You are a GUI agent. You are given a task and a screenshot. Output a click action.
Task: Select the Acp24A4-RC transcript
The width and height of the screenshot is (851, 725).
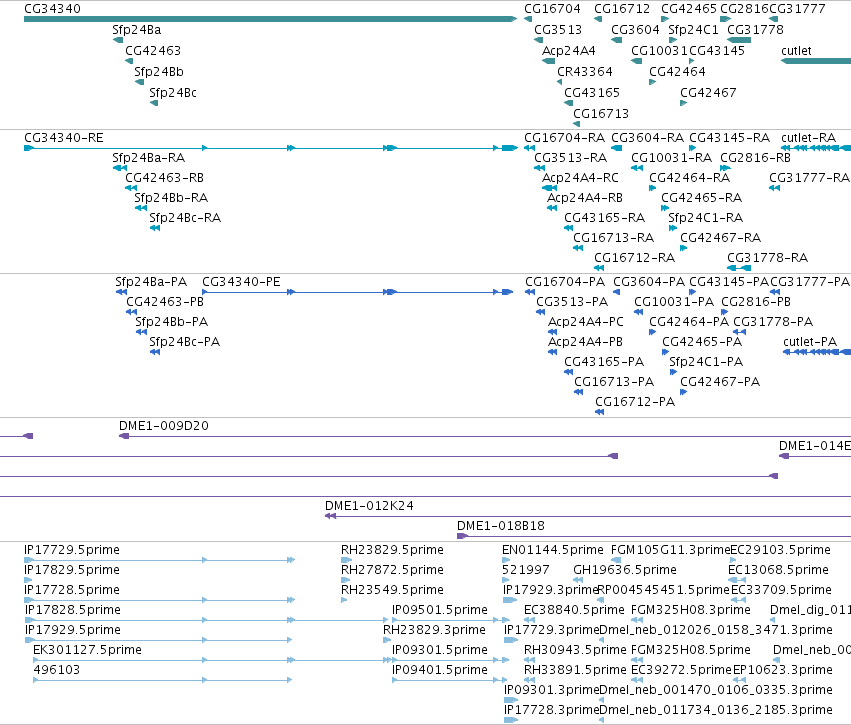click(549, 188)
